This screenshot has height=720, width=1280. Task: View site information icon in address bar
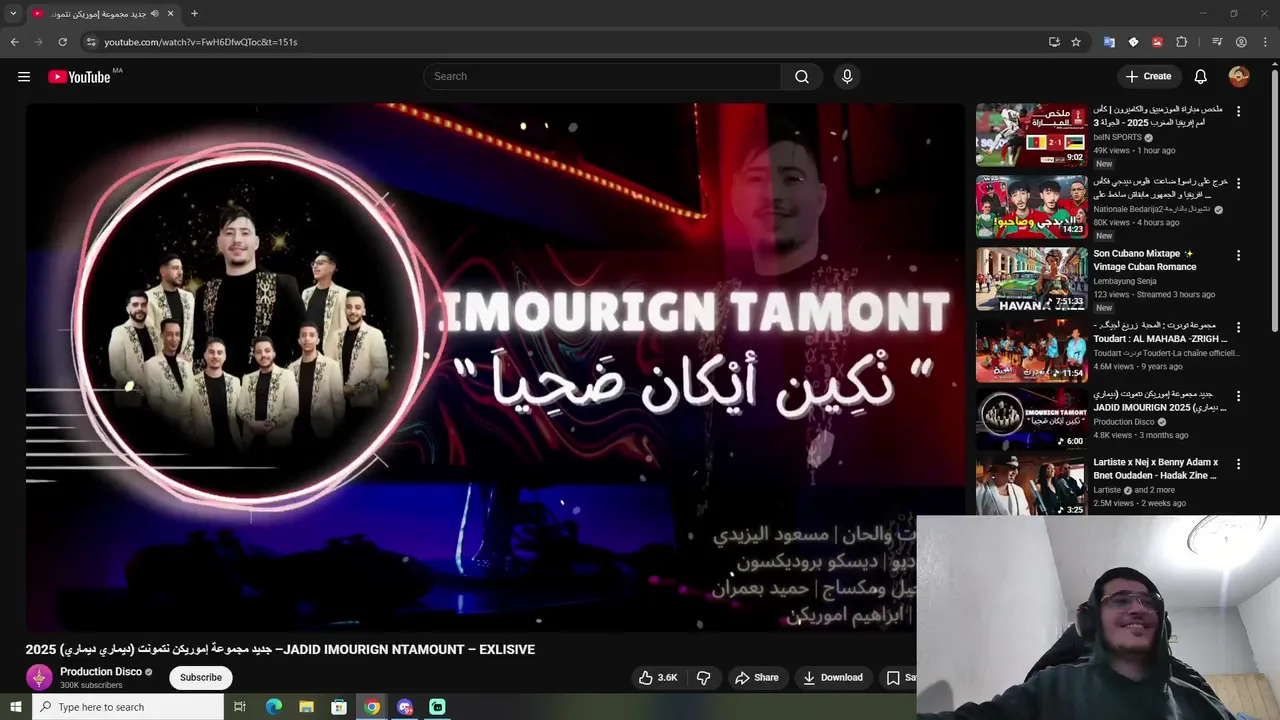tap(91, 42)
